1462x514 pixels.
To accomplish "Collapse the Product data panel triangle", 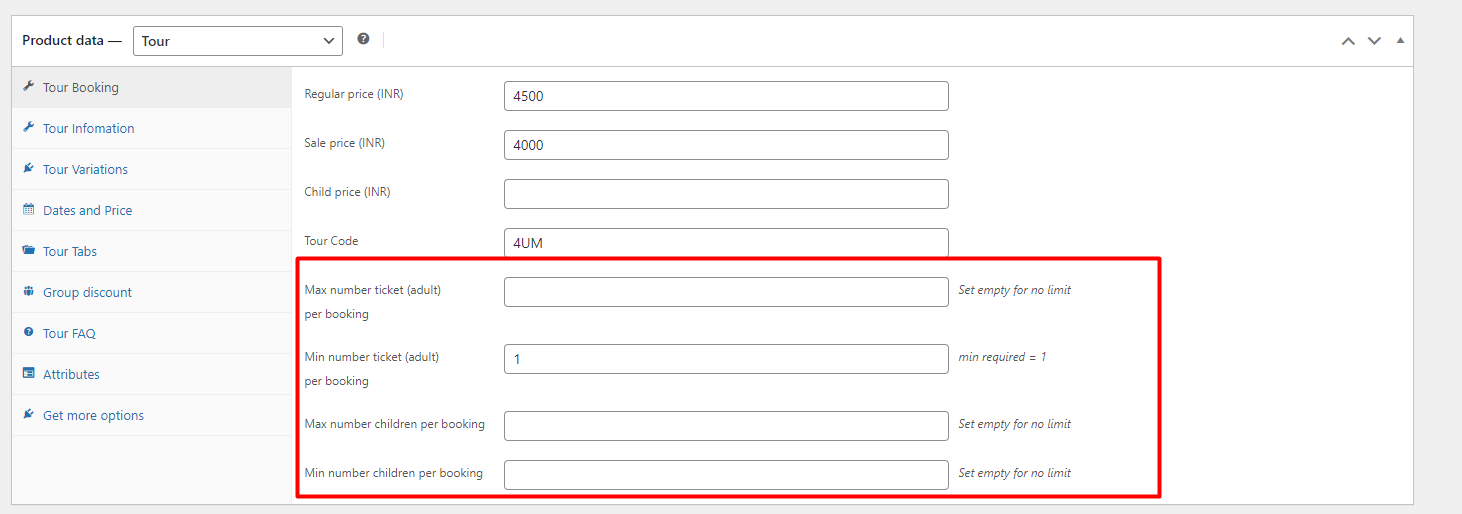I will coord(1400,40).
